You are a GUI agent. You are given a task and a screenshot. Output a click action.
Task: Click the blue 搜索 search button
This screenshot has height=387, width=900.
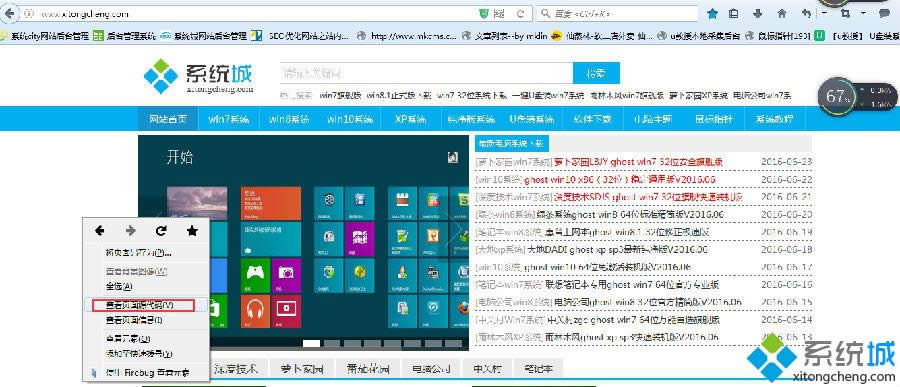[596, 73]
